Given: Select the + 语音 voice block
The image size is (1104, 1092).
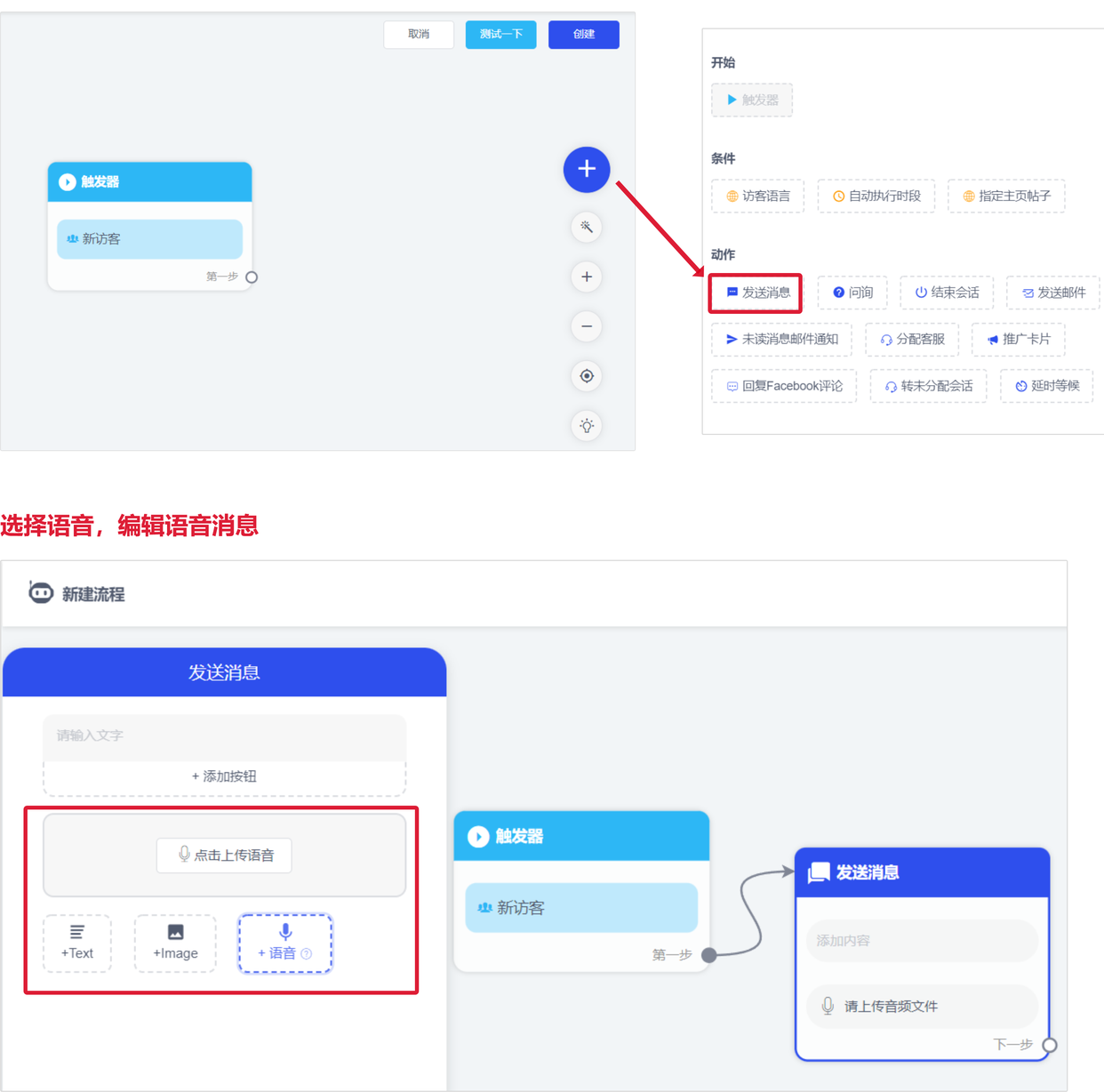Looking at the screenshot, I should [x=285, y=943].
